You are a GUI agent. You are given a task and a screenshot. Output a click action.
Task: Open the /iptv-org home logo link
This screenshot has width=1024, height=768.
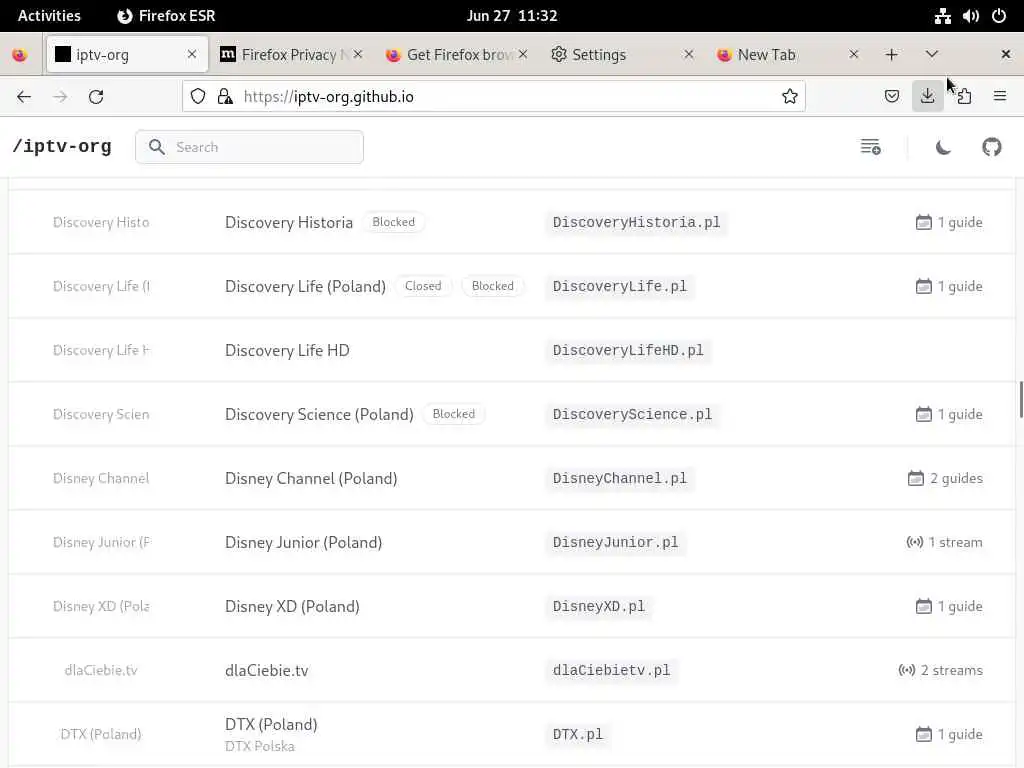point(62,146)
